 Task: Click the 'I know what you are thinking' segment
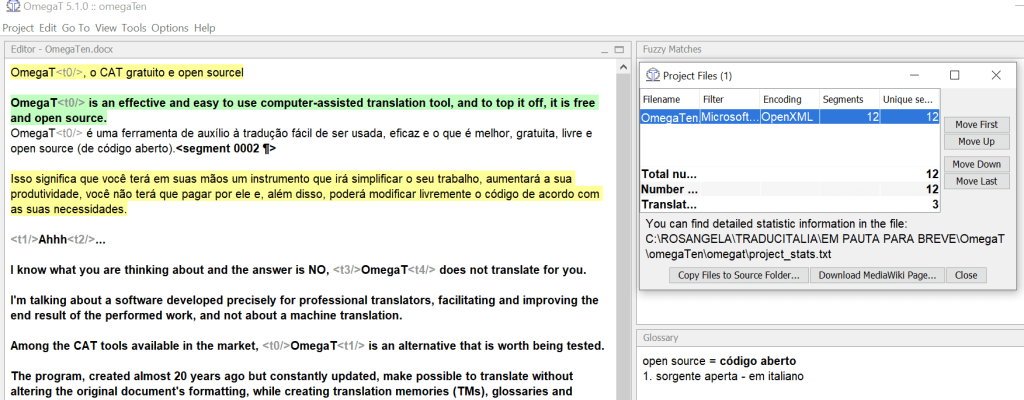298,270
